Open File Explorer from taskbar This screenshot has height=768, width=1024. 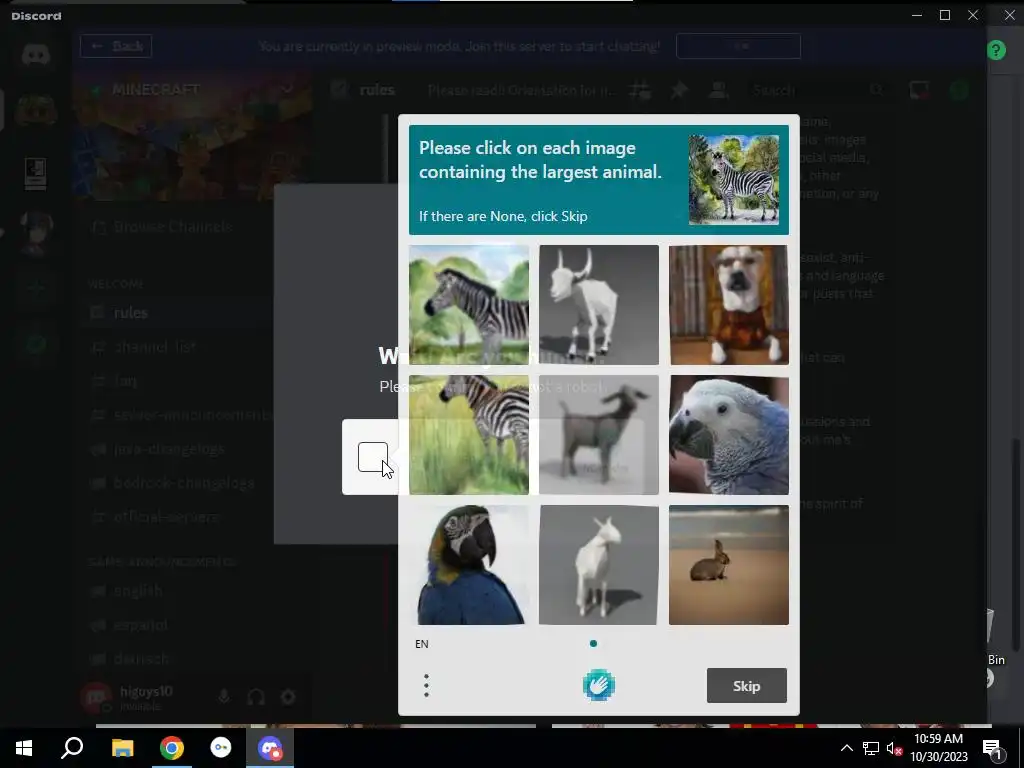pyautogui.click(x=122, y=748)
